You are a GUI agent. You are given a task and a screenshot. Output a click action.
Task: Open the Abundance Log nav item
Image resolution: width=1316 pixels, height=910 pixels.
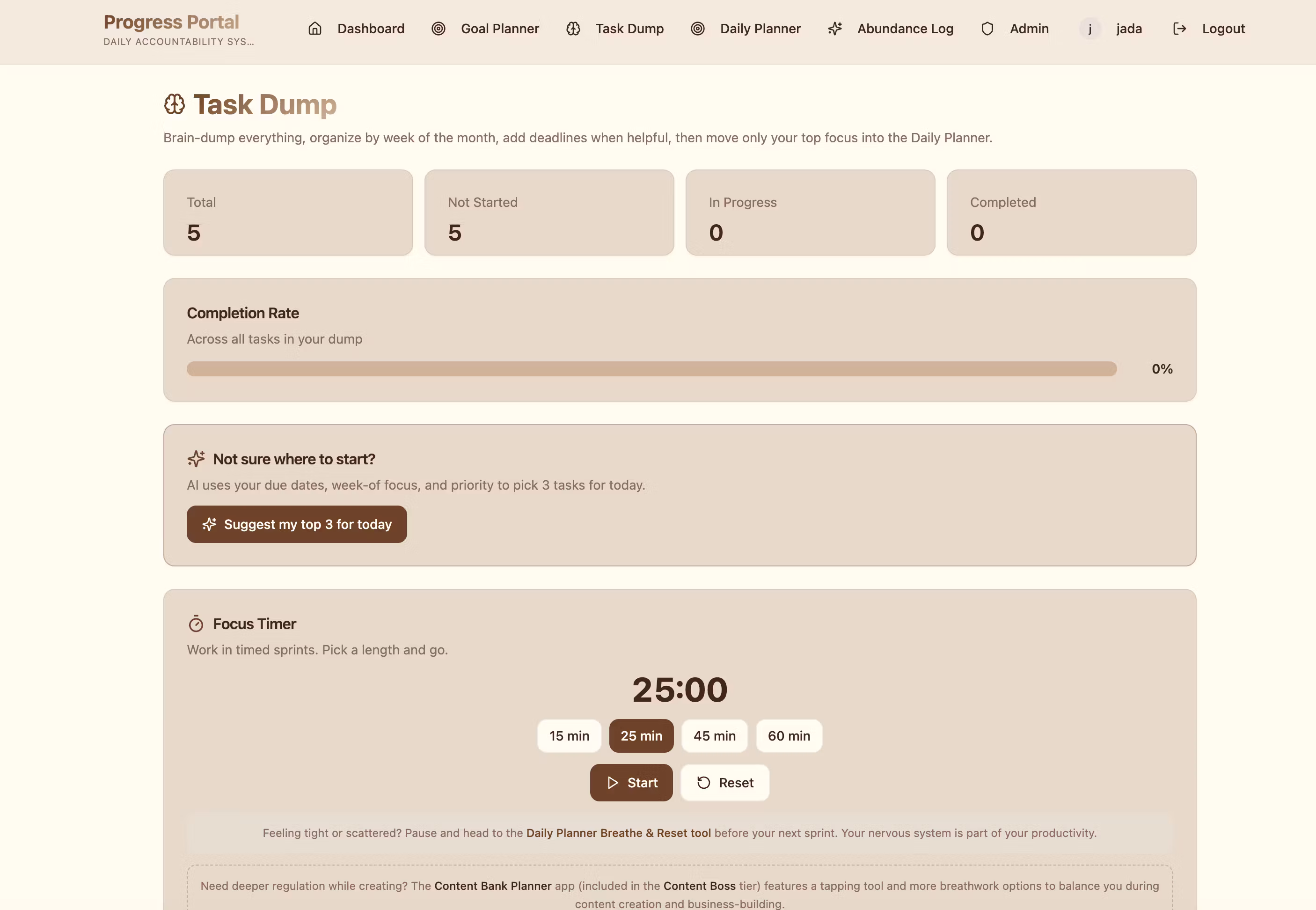[x=890, y=29]
